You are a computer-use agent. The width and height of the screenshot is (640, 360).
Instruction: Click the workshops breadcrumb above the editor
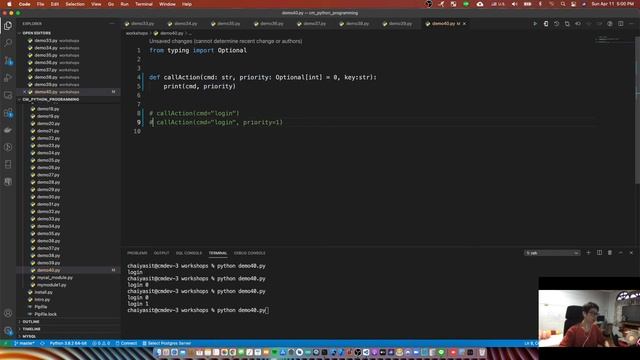pos(137,33)
